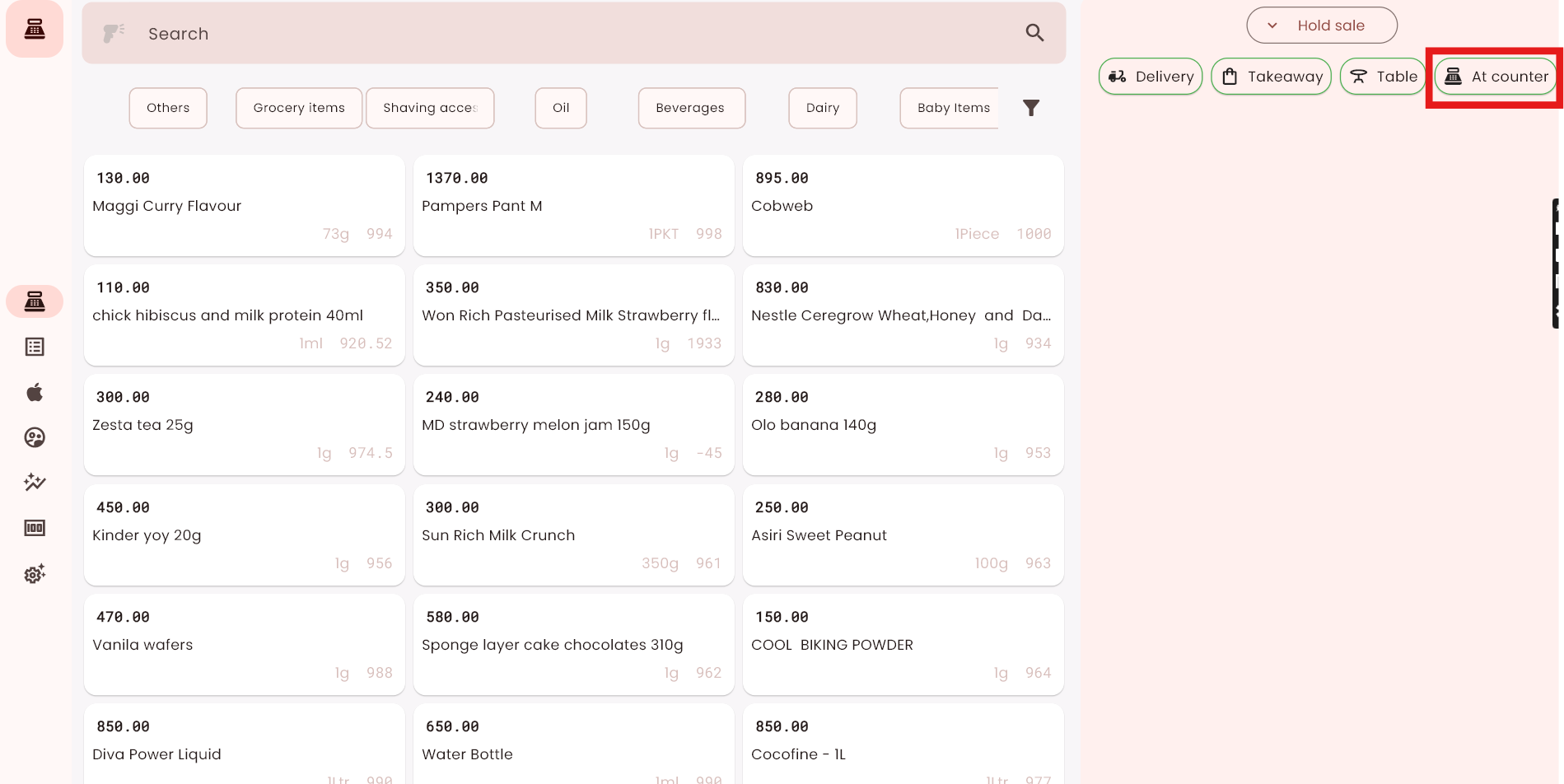The width and height of the screenshot is (1564, 784).
Task: Select the Table order type
Action: pos(1383,77)
